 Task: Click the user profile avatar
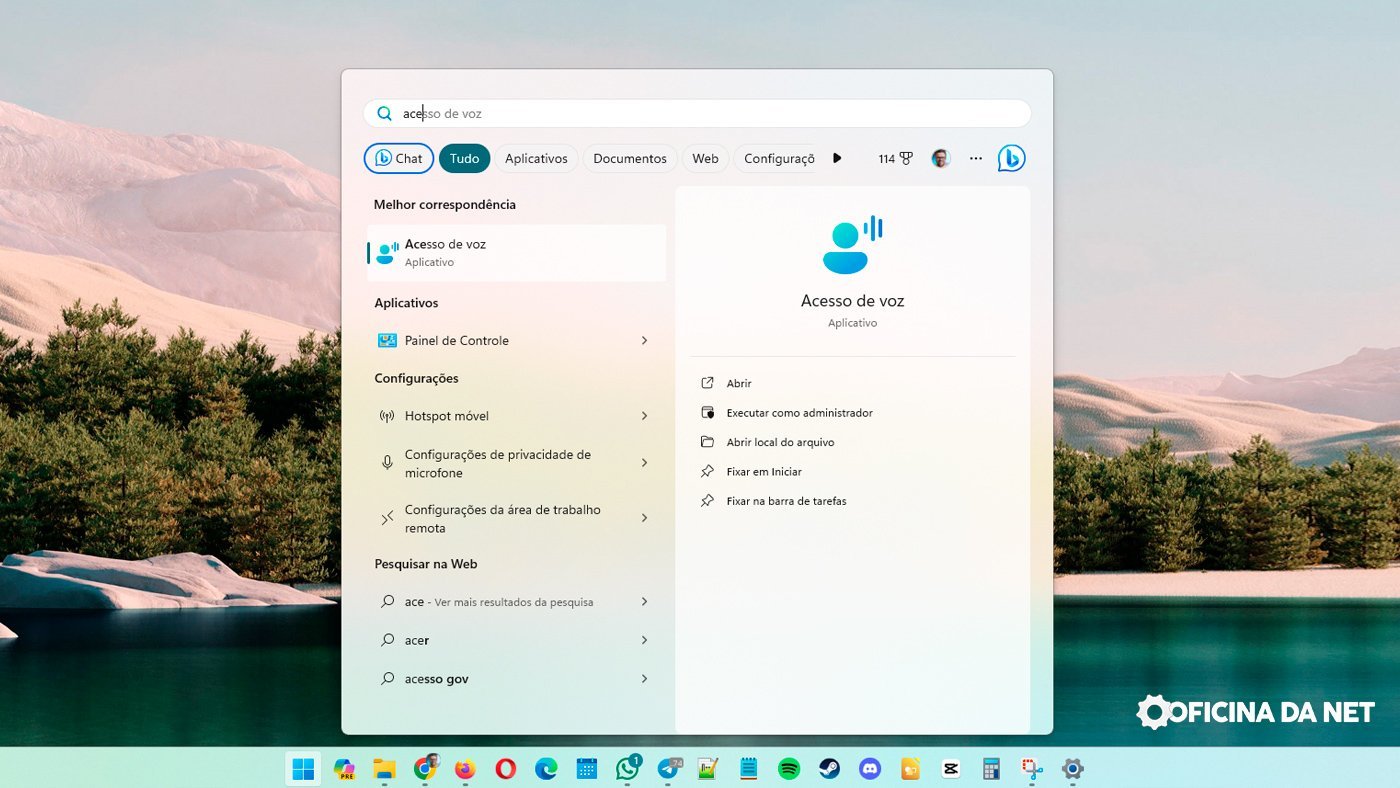pyautogui.click(x=940, y=158)
